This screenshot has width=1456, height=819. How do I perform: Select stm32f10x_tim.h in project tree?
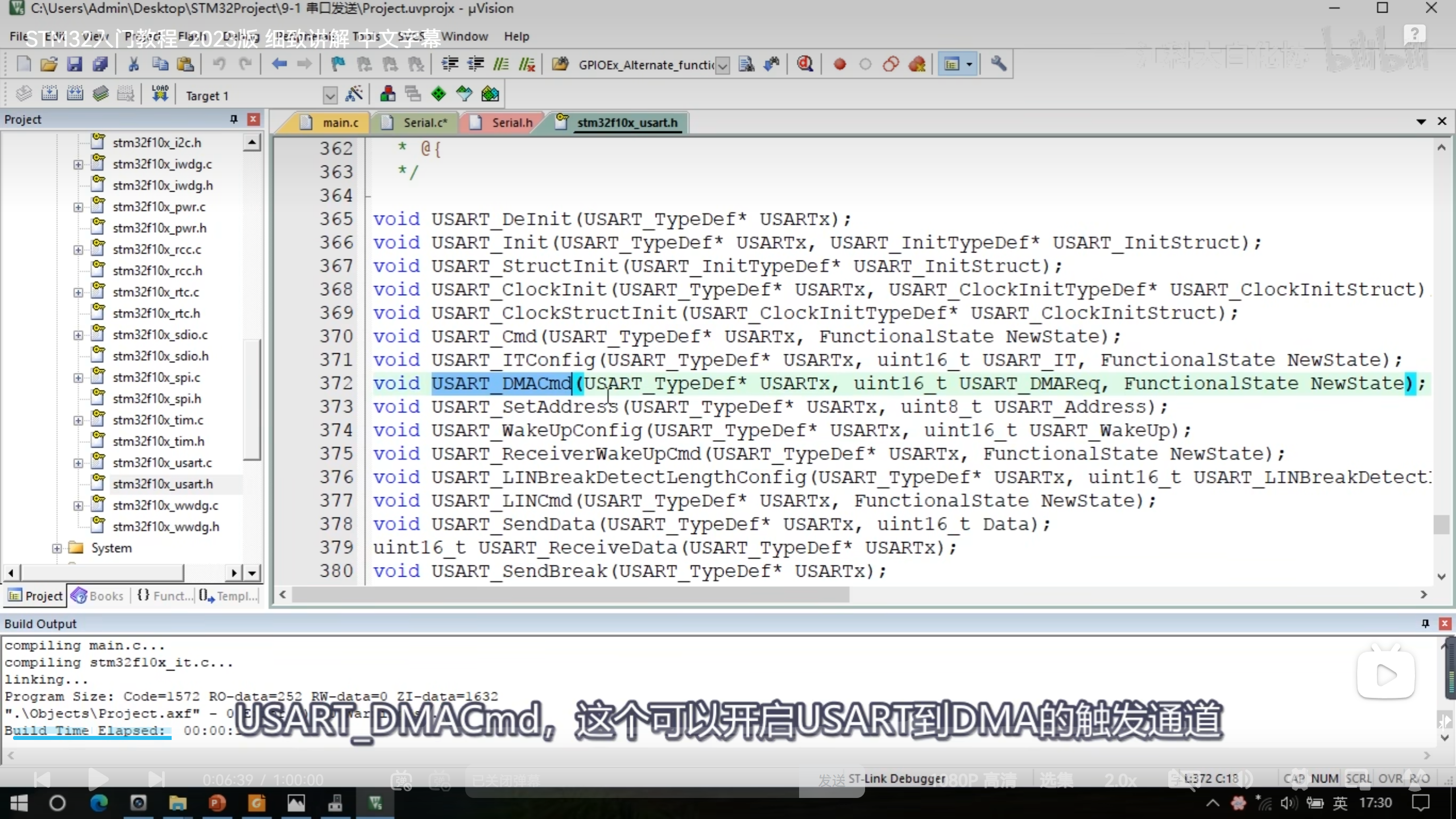click(158, 441)
